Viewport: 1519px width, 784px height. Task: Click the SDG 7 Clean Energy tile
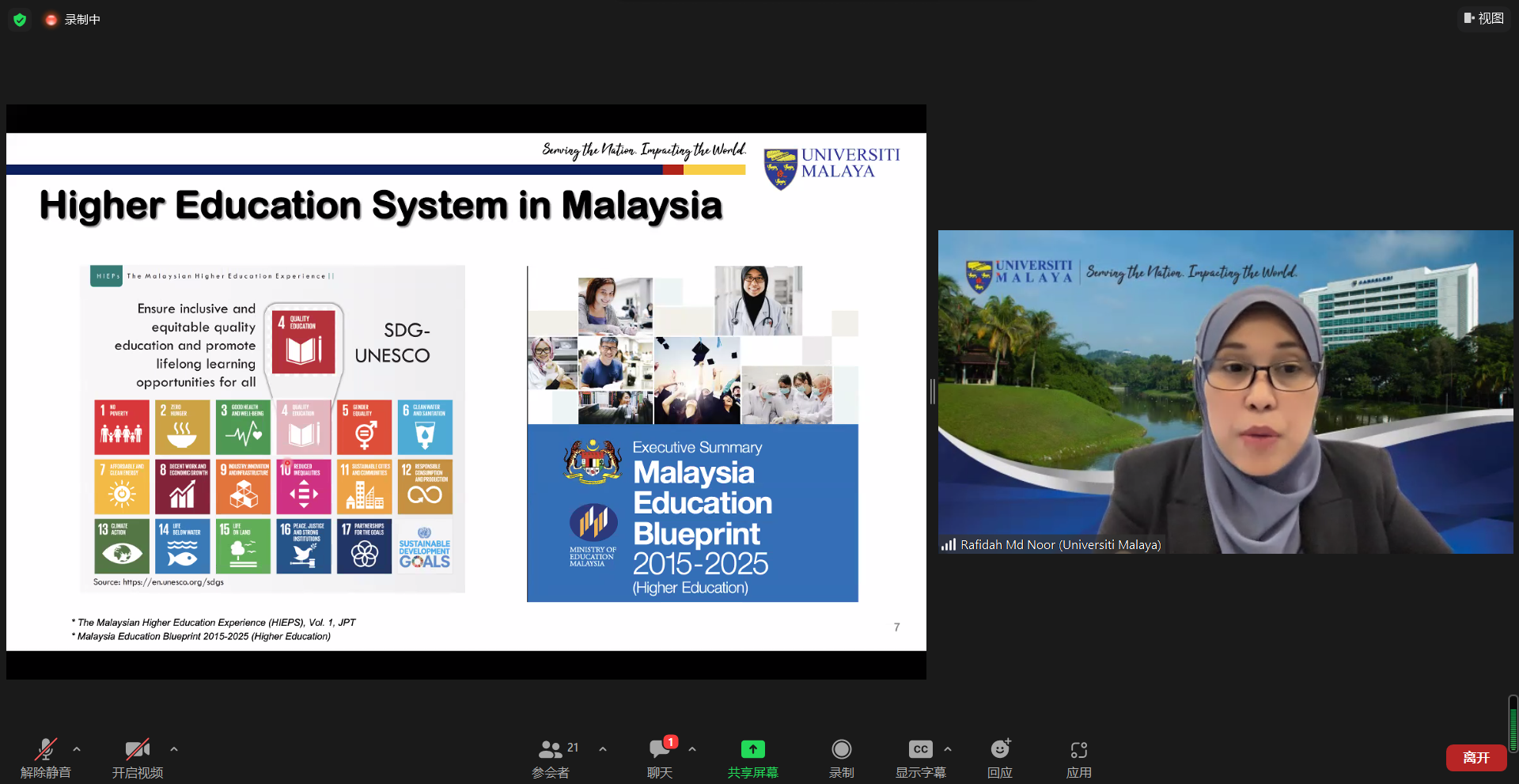tap(122, 487)
